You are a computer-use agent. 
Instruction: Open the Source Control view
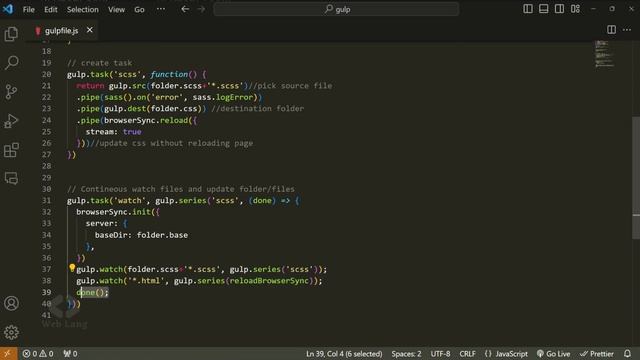coord(11,92)
